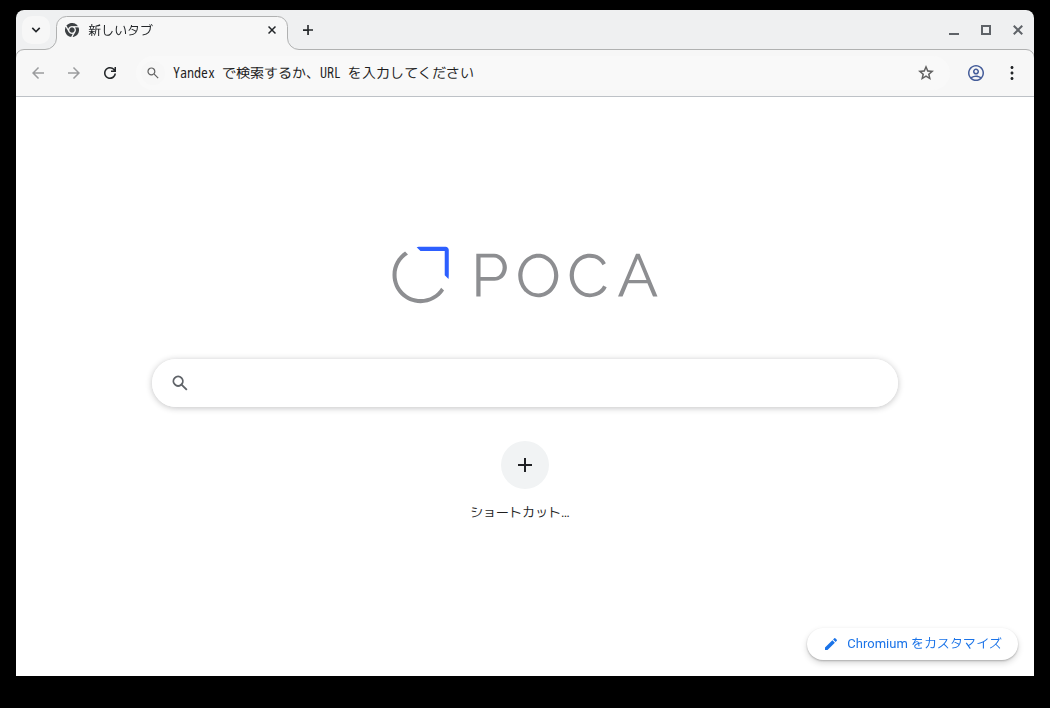Open the profile avatar icon

coord(976,73)
